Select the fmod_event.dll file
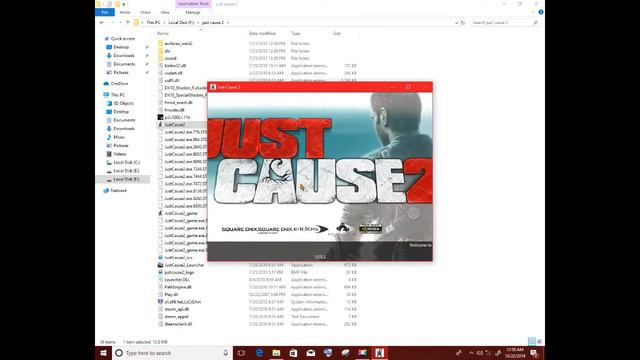 [178, 102]
